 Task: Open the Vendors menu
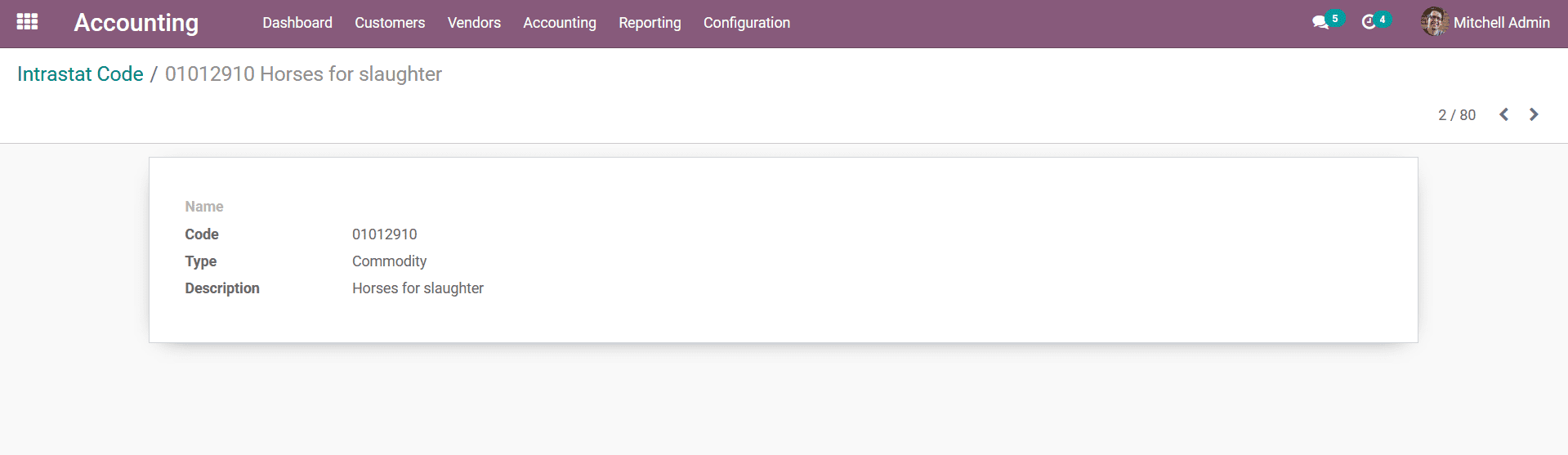[x=474, y=23]
